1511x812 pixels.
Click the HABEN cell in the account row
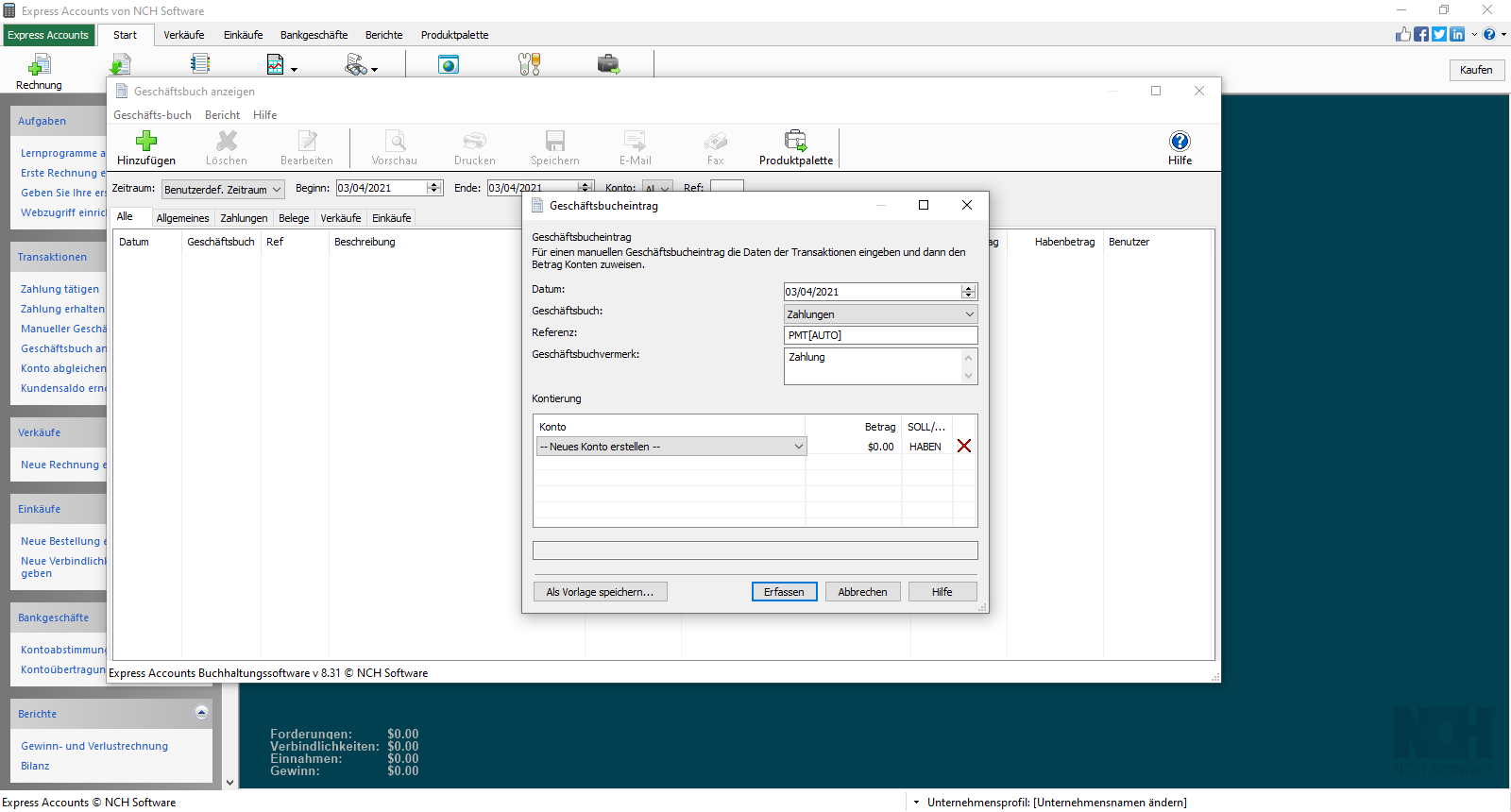(x=926, y=447)
